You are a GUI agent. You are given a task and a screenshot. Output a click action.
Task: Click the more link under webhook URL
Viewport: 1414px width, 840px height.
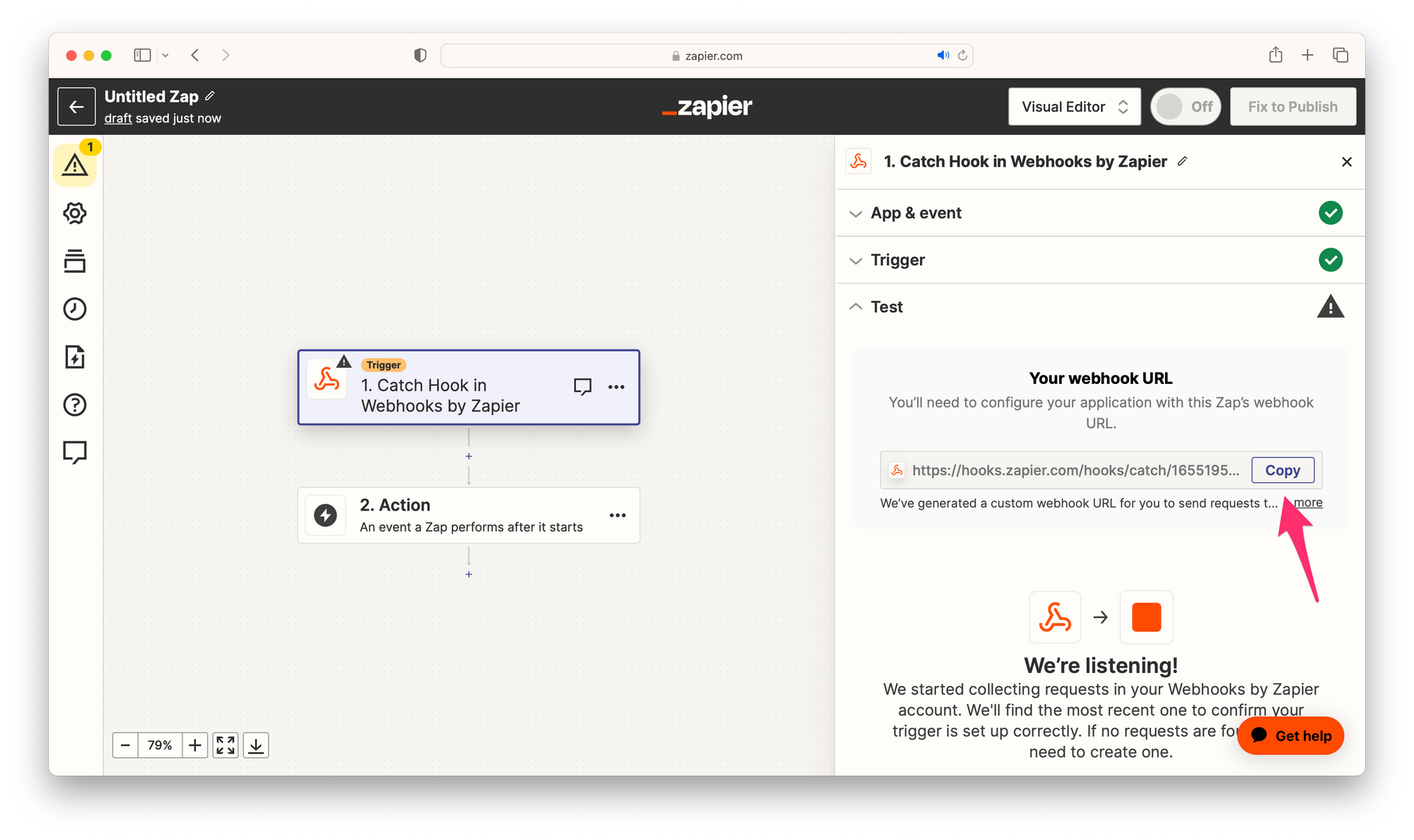point(1308,503)
